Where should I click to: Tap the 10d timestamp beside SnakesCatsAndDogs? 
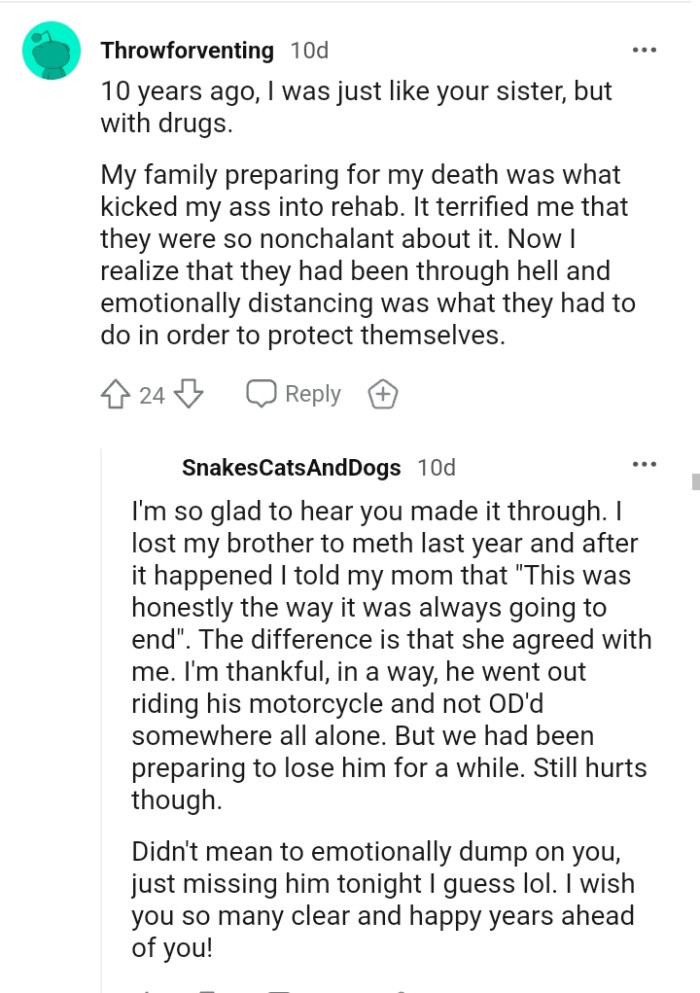pyautogui.click(x=436, y=467)
